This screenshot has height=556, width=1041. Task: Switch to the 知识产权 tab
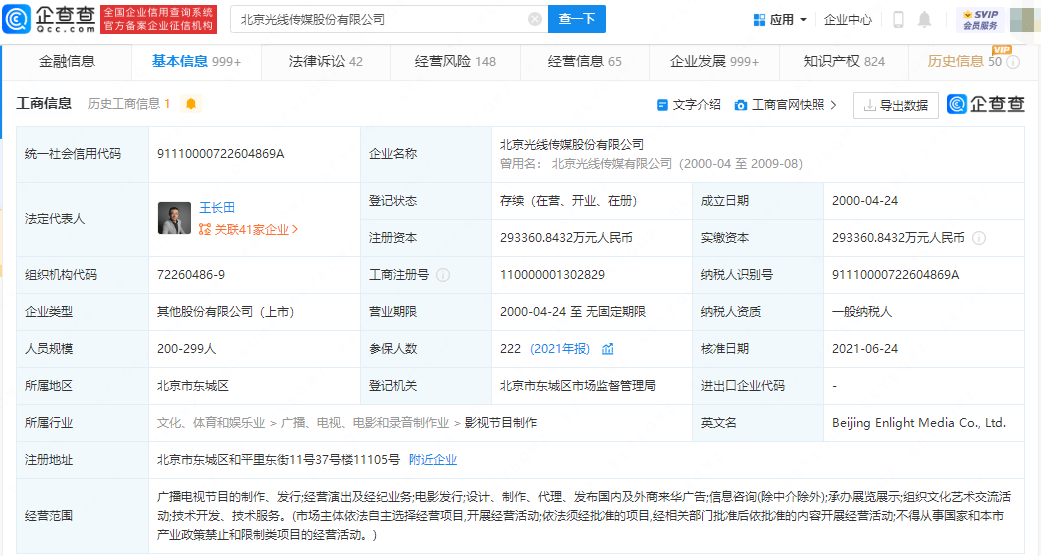click(x=844, y=62)
